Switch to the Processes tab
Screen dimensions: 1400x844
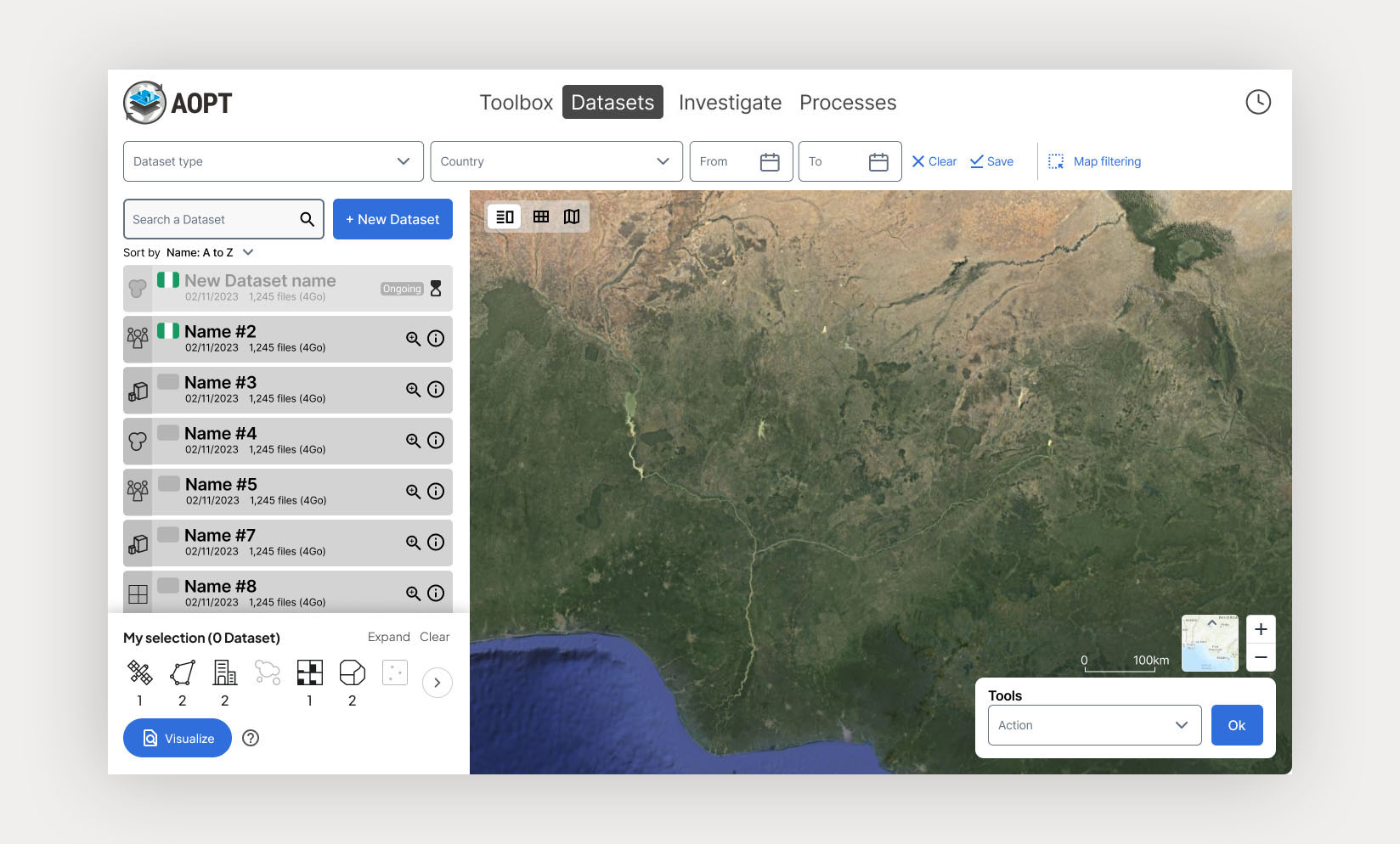point(848,103)
